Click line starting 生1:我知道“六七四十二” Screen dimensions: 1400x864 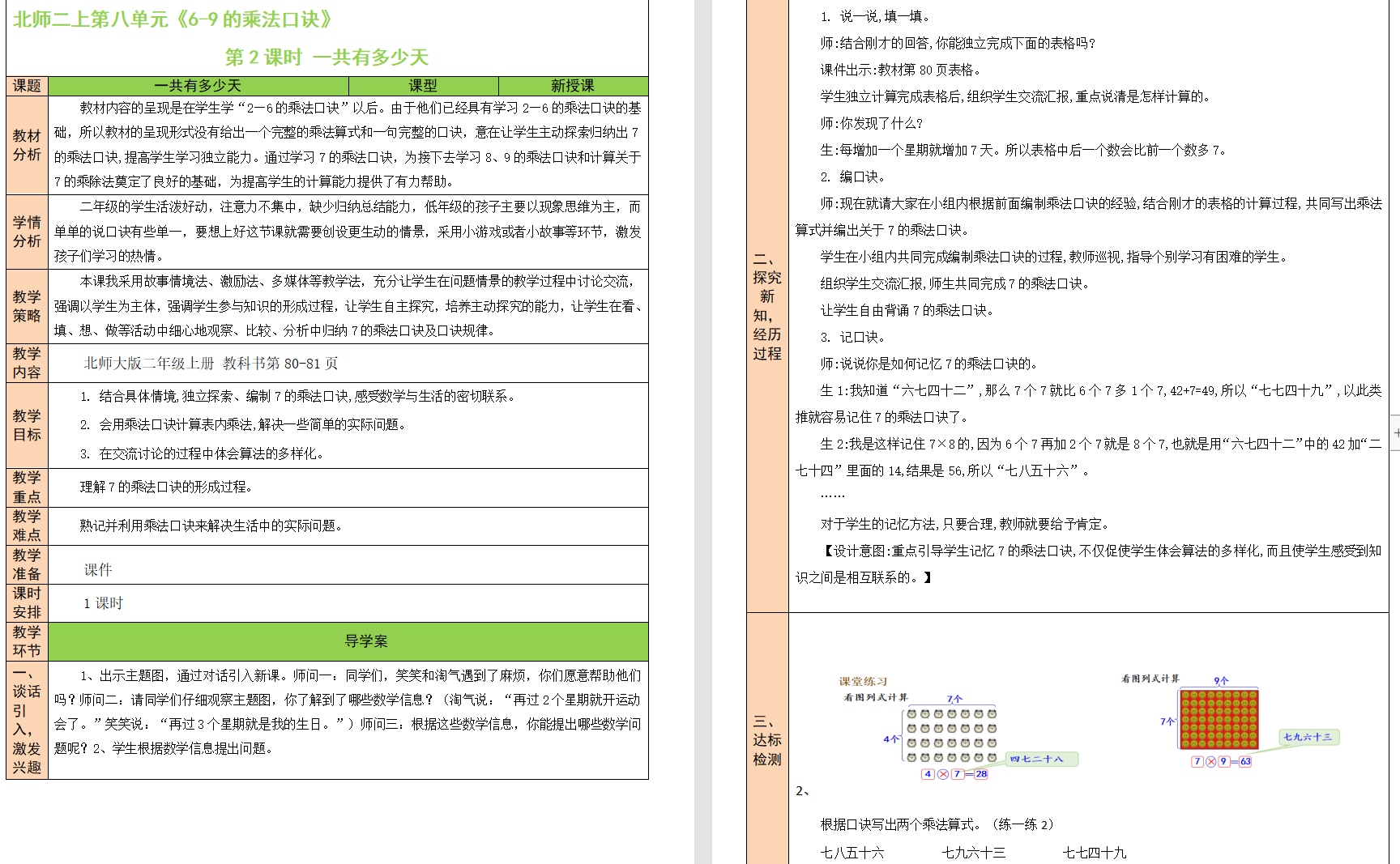[x=1088, y=403]
